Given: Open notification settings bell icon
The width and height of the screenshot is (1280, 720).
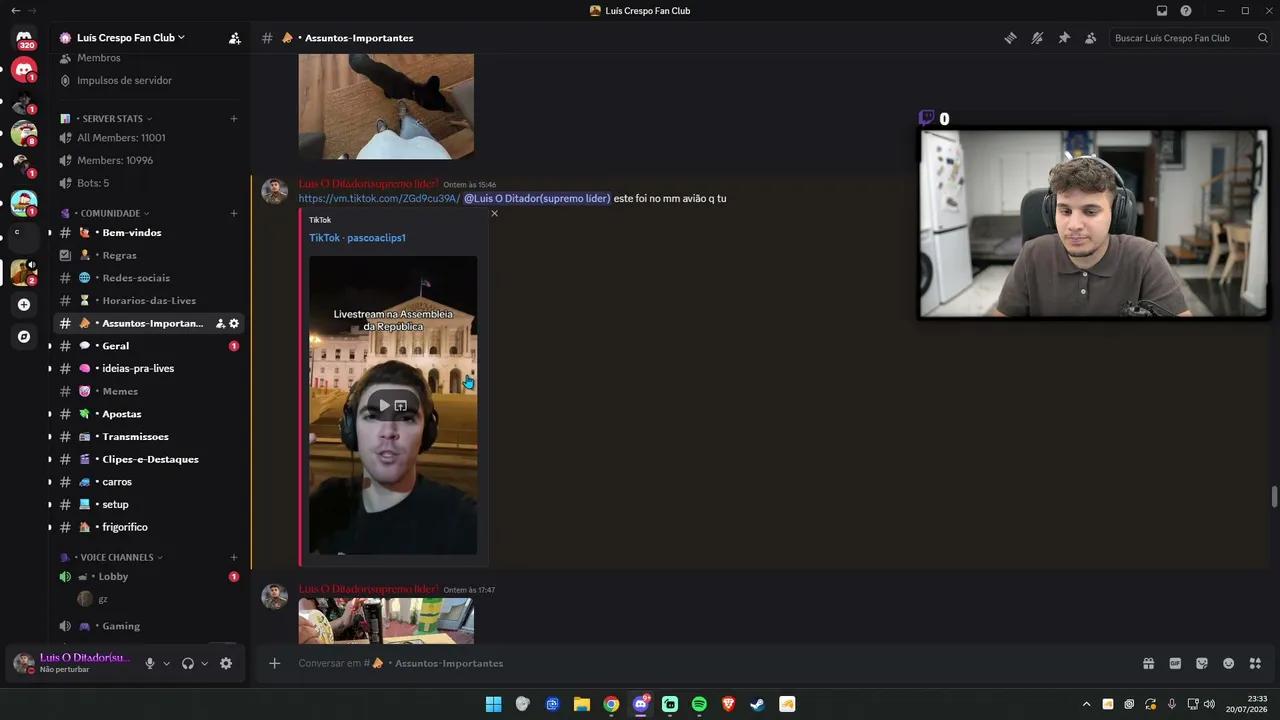Looking at the screenshot, I should coord(1037,38).
